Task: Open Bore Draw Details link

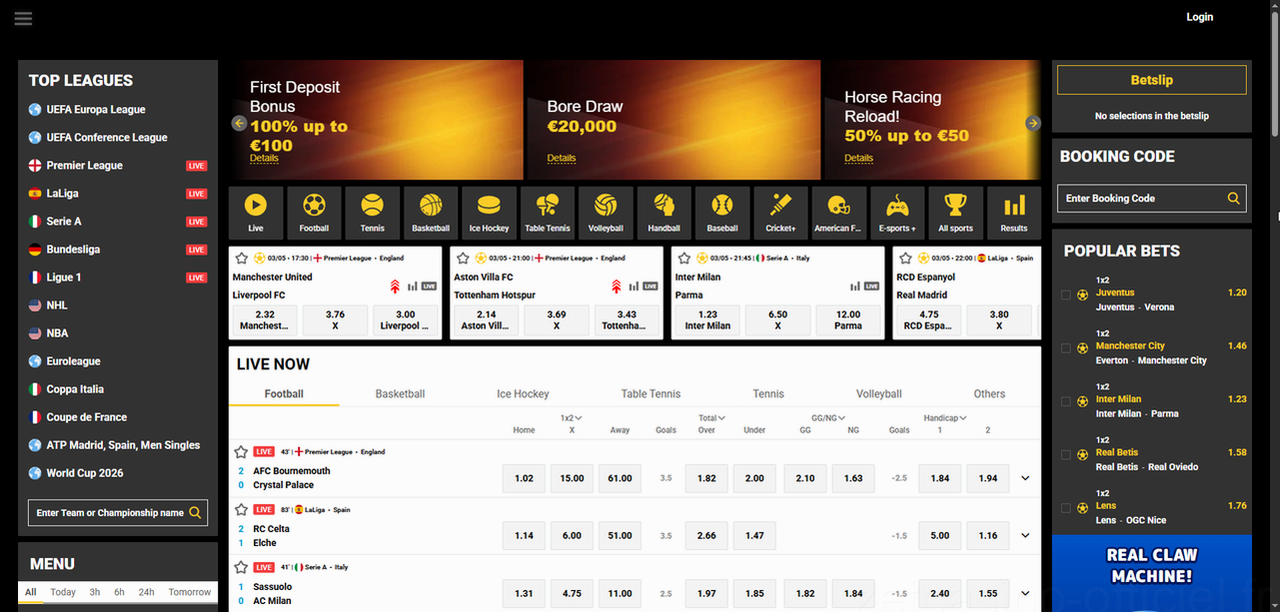Action: click(x=561, y=158)
